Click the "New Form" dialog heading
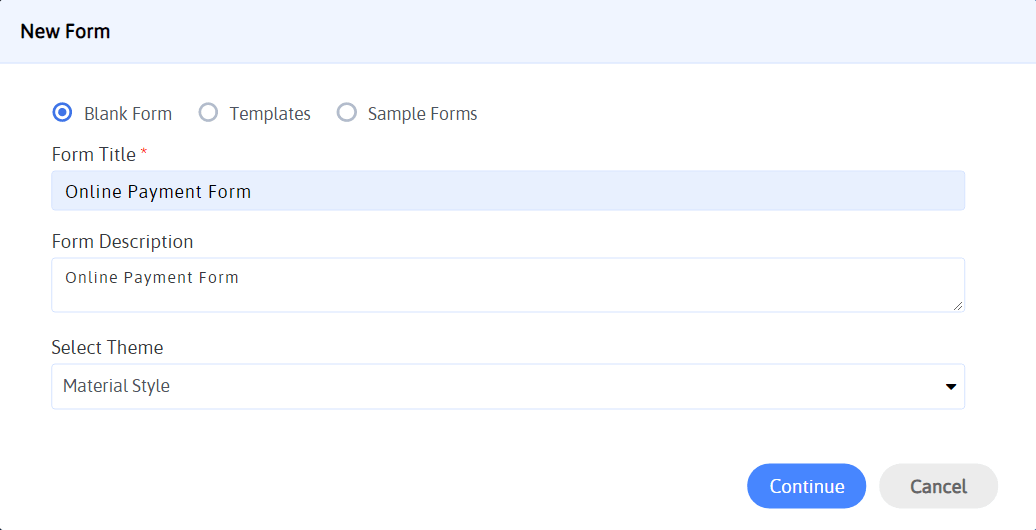 pos(65,31)
